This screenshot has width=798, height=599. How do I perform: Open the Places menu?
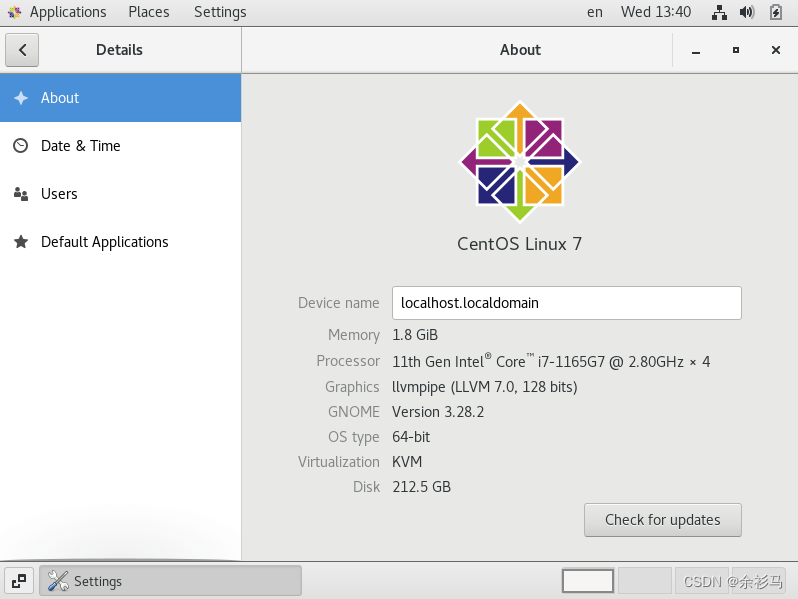coord(149,12)
